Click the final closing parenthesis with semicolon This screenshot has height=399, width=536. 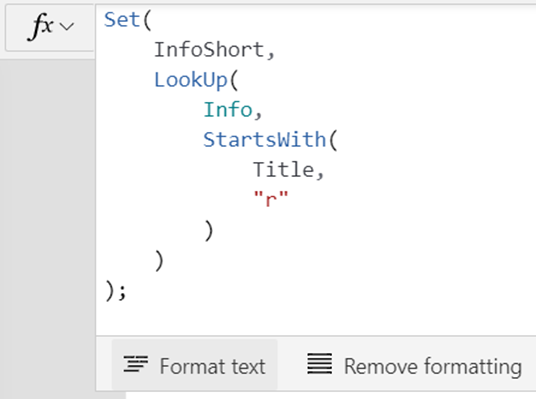click(x=116, y=291)
